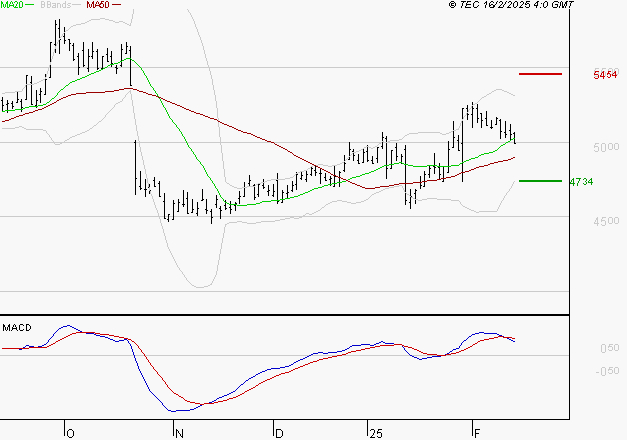Select the green support line marker
Screen dimensions: 627x440
pyautogui.click(x=541, y=181)
